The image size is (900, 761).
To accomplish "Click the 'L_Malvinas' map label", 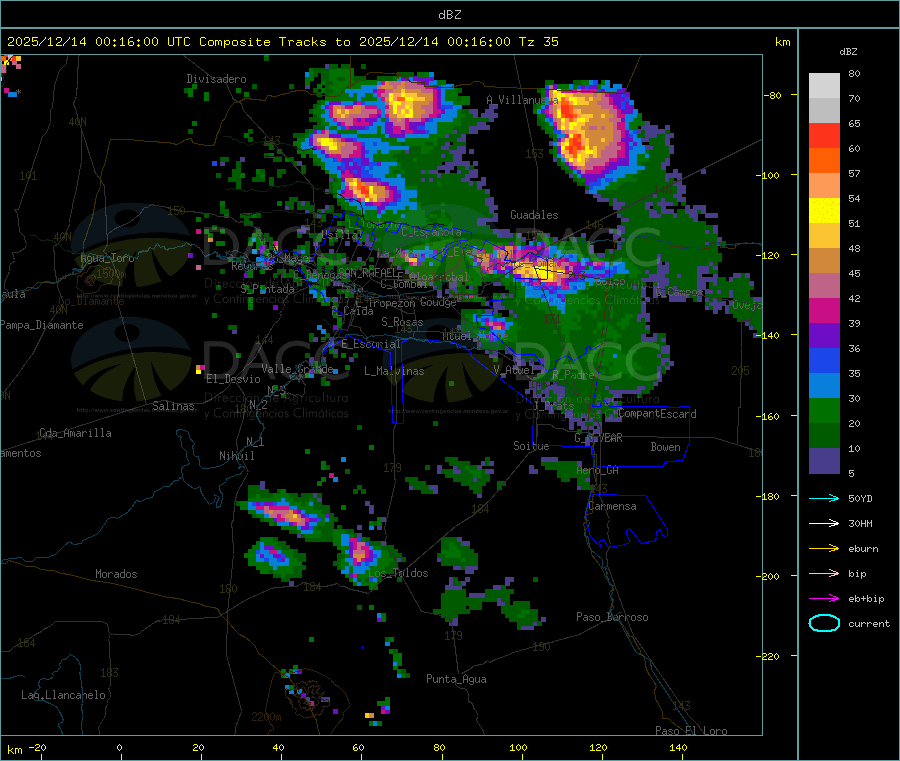I will (394, 371).
